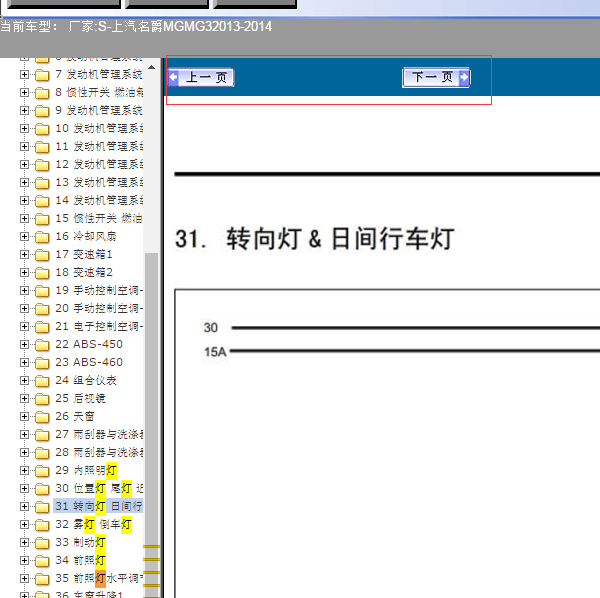Click folder icon of 10 发动机管理系

42,129
